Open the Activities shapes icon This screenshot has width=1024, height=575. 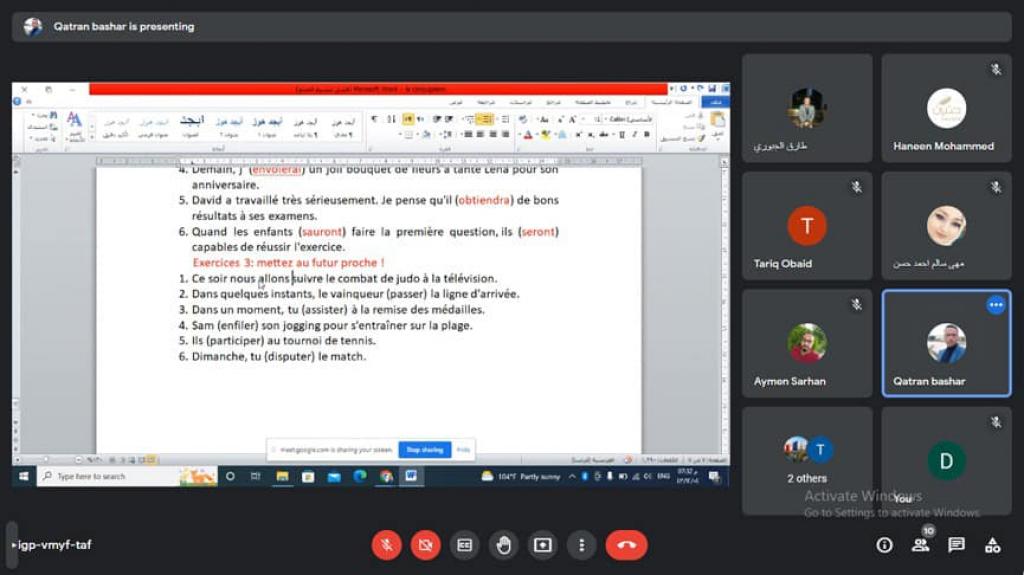click(x=992, y=545)
